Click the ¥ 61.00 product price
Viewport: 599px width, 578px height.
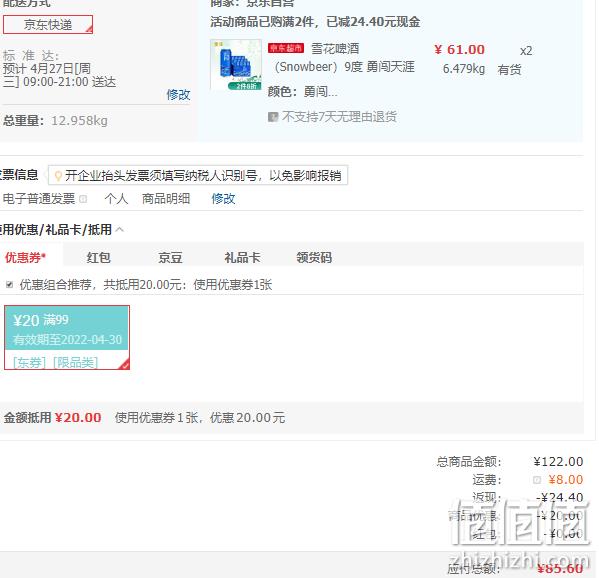[459, 50]
